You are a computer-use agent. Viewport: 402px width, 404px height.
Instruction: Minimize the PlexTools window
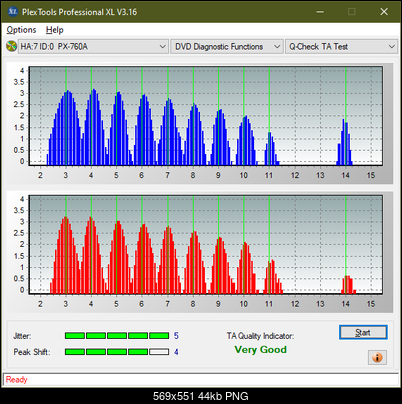[x=320, y=12]
